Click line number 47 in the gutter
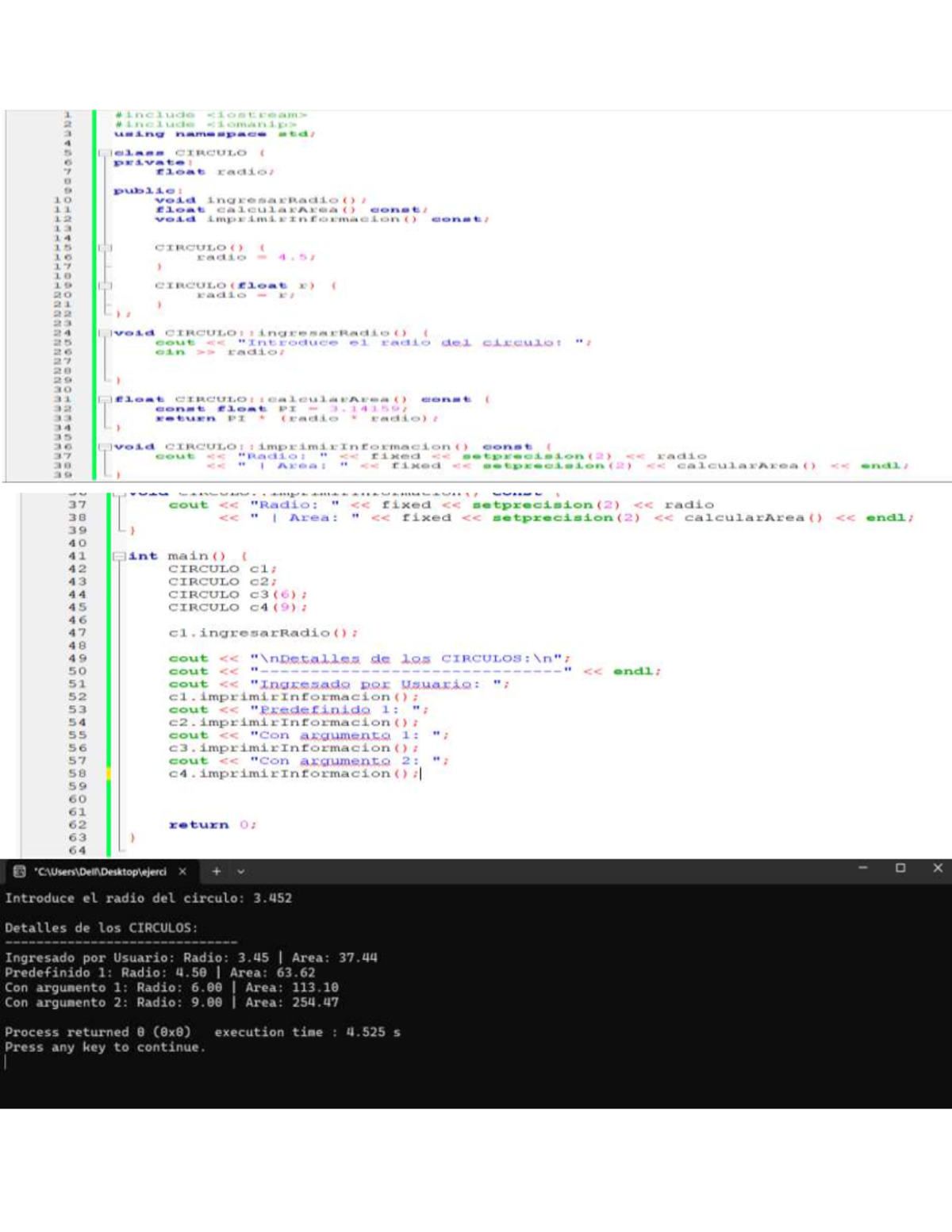952x1232 pixels. coord(77,633)
